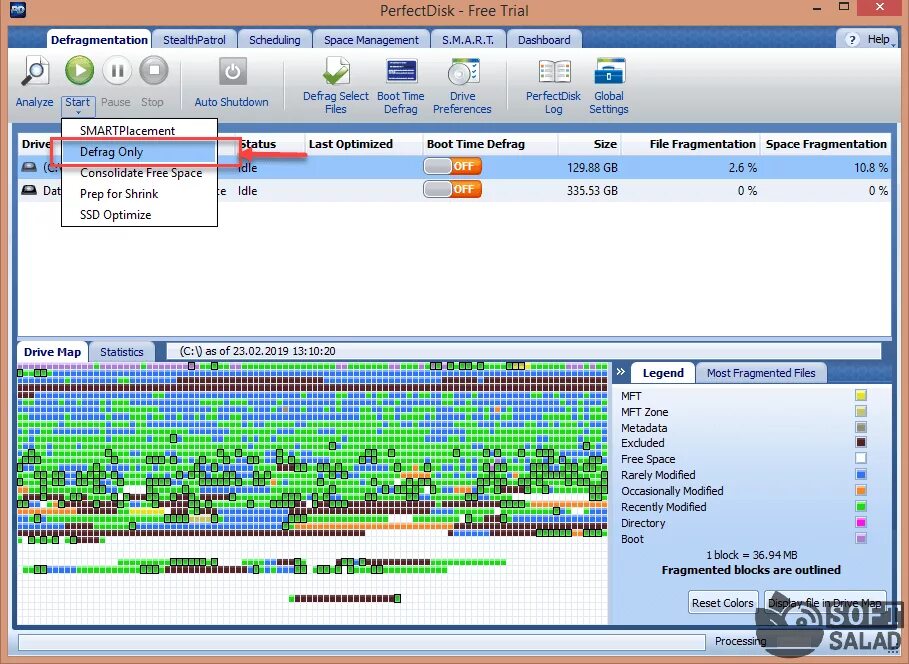
Task: Click the Rarely Modified blue swatch
Action: pos(861,474)
